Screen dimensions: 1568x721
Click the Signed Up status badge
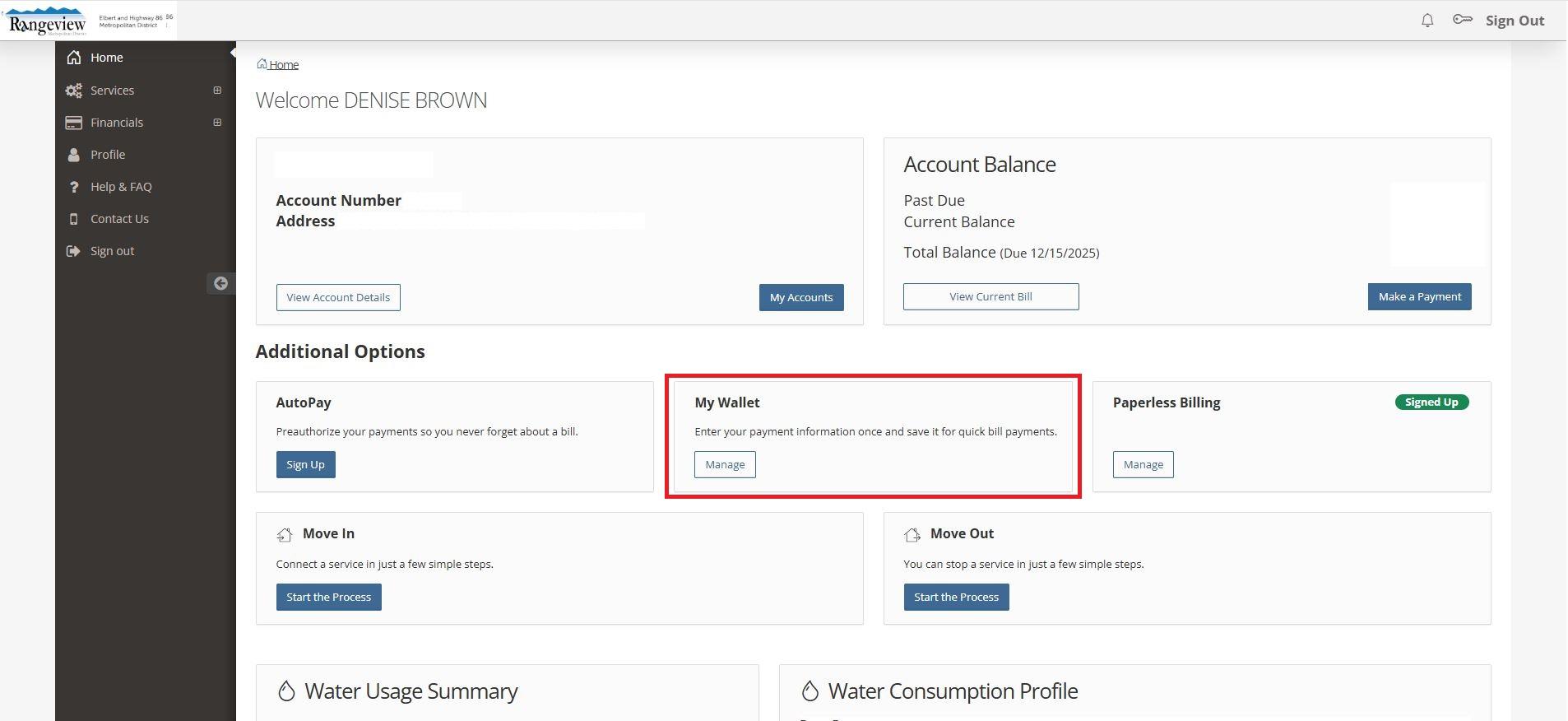coord(1431,402)
